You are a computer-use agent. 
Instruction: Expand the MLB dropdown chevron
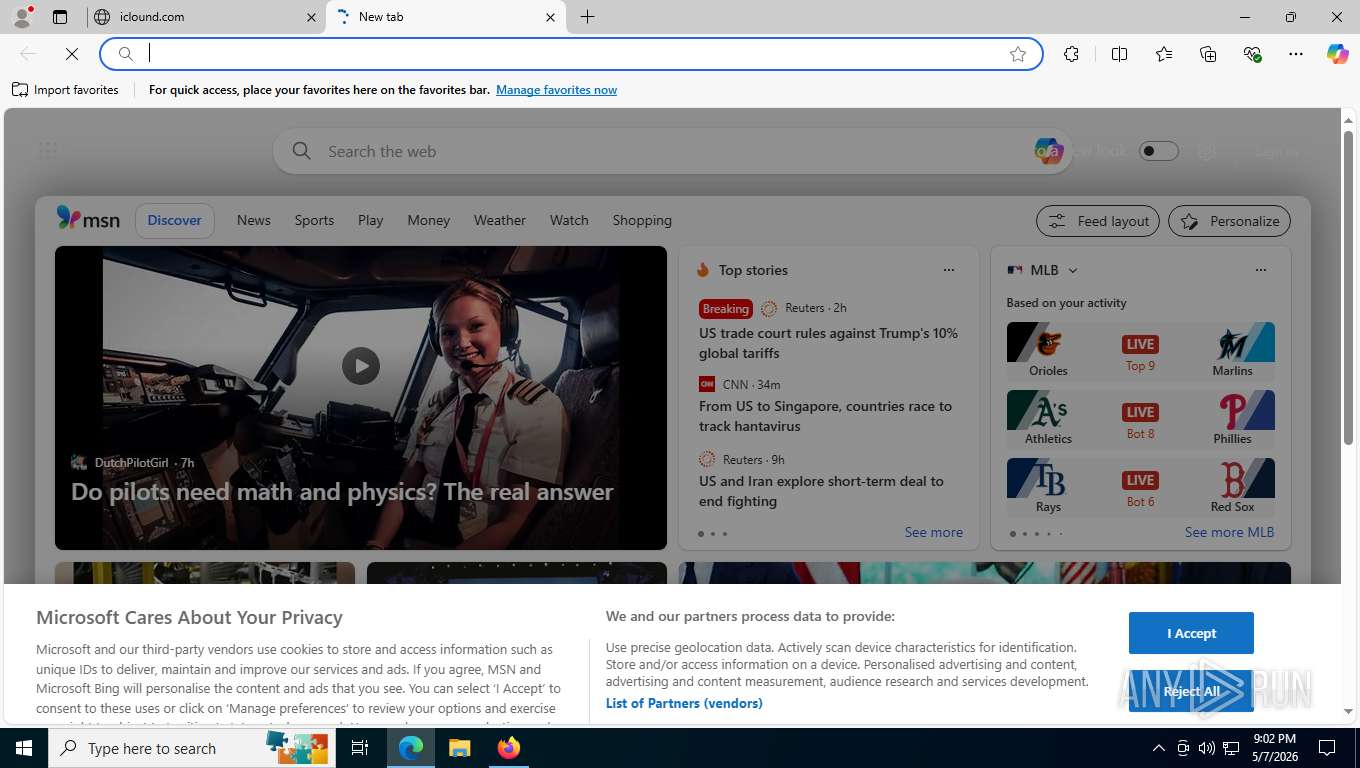[x=1073, y=271]
